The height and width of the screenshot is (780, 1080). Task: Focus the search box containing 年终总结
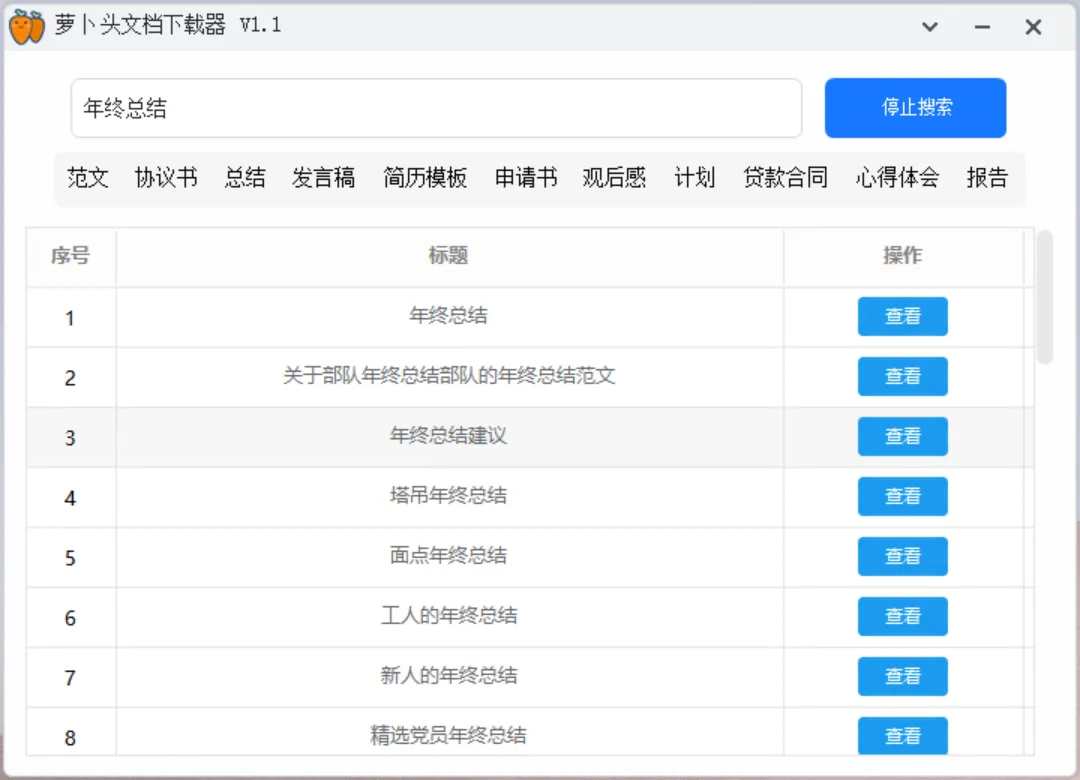coord(436,108)
